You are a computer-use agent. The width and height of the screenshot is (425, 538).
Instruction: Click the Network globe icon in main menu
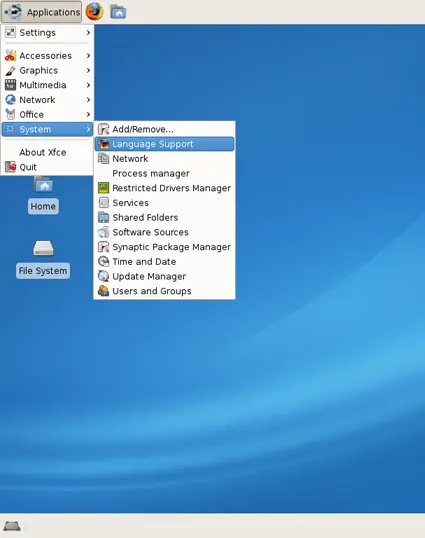11,100
